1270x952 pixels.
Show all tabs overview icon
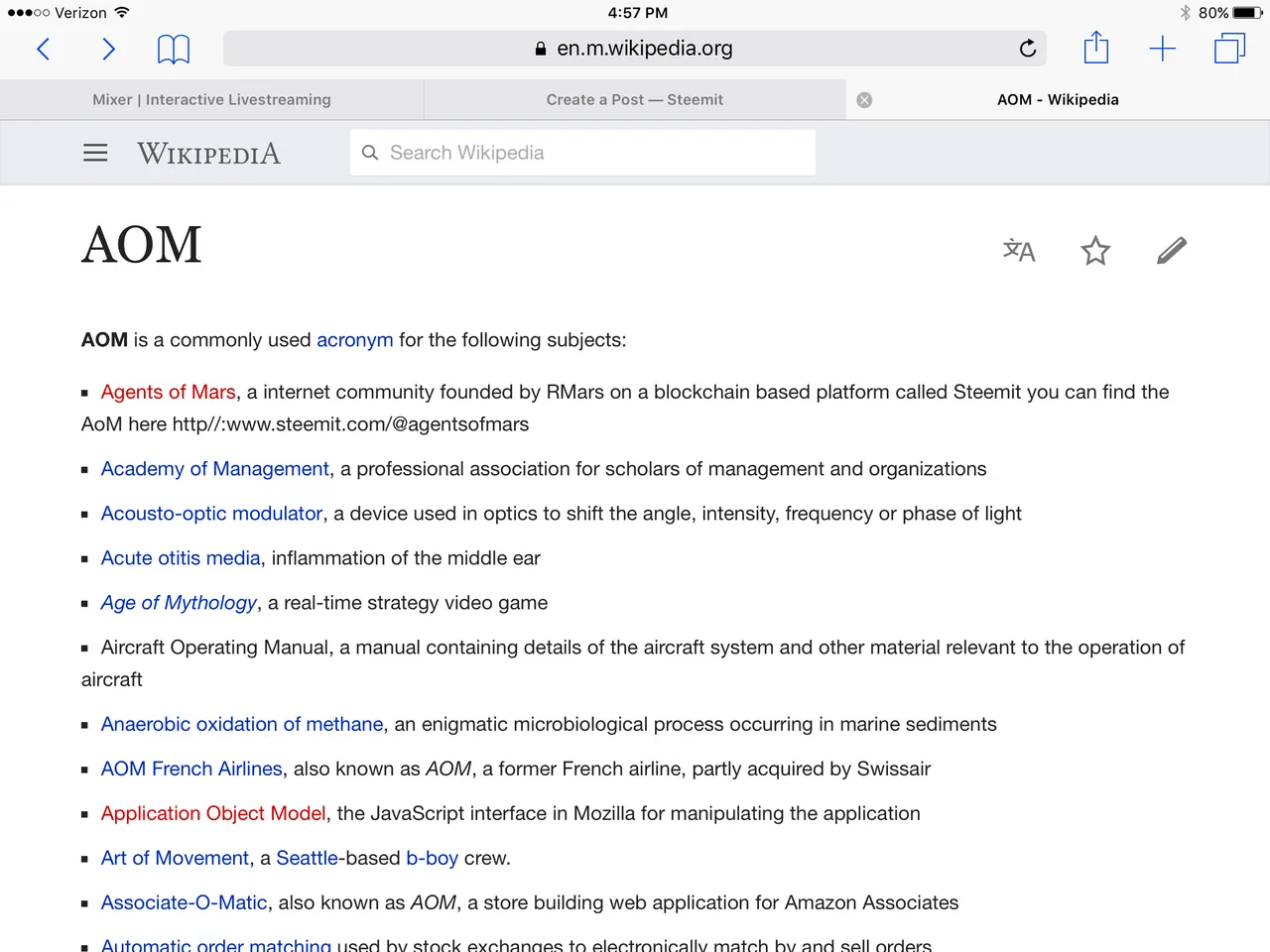(1229, 48)
